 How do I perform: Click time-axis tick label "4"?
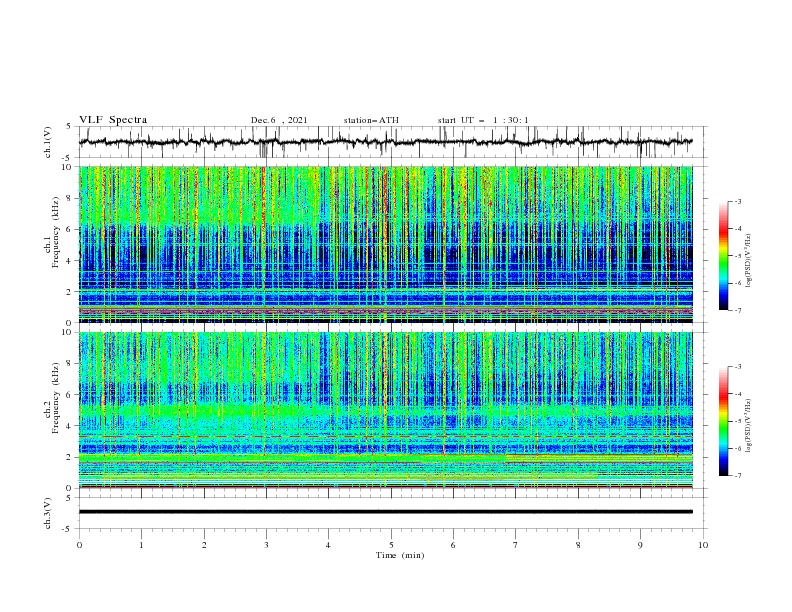[x=328, y=545]
